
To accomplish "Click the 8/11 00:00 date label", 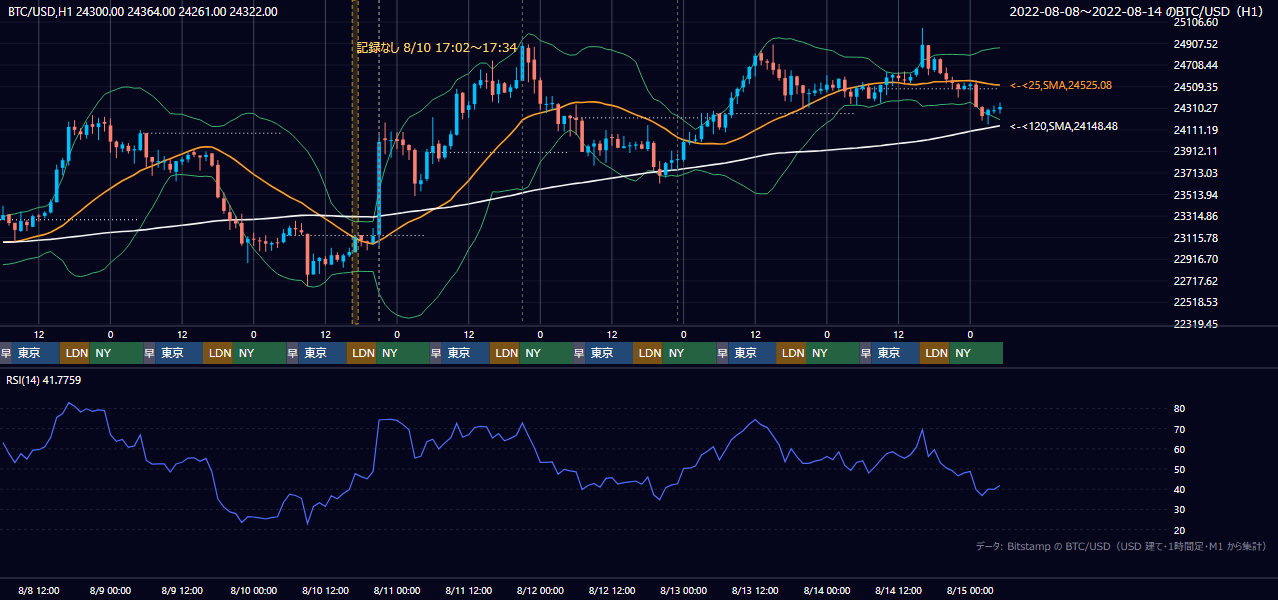I will point(396,590).
